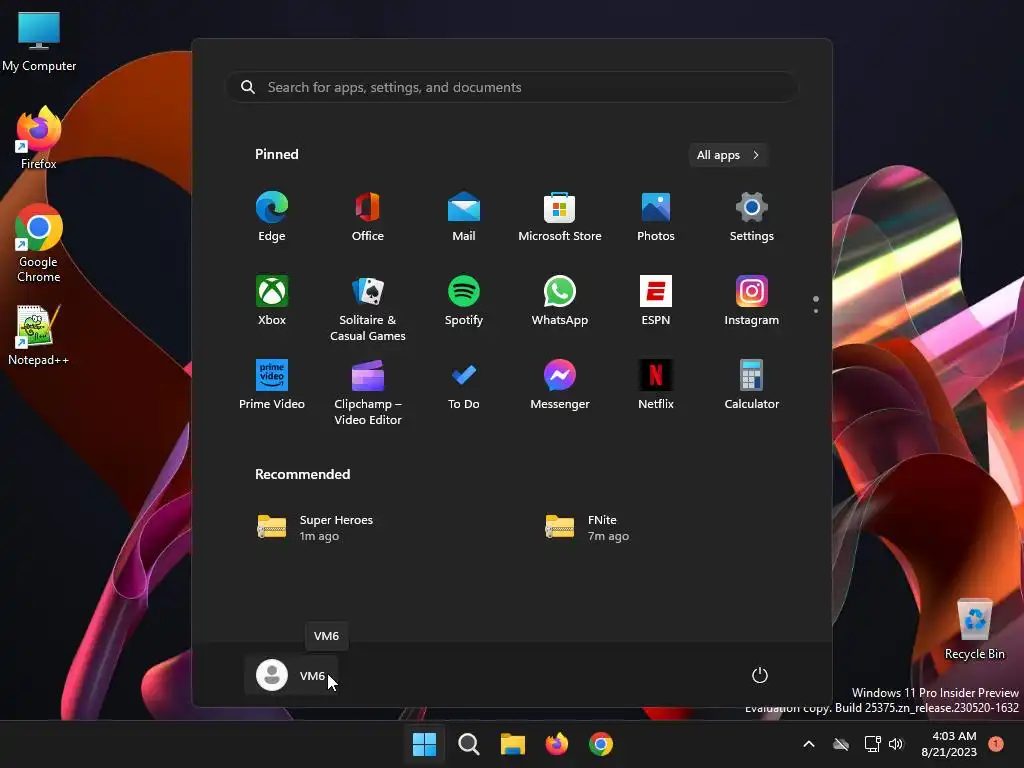Open the Mail app
Screen dimensions: 1024x768
point(464,217)
